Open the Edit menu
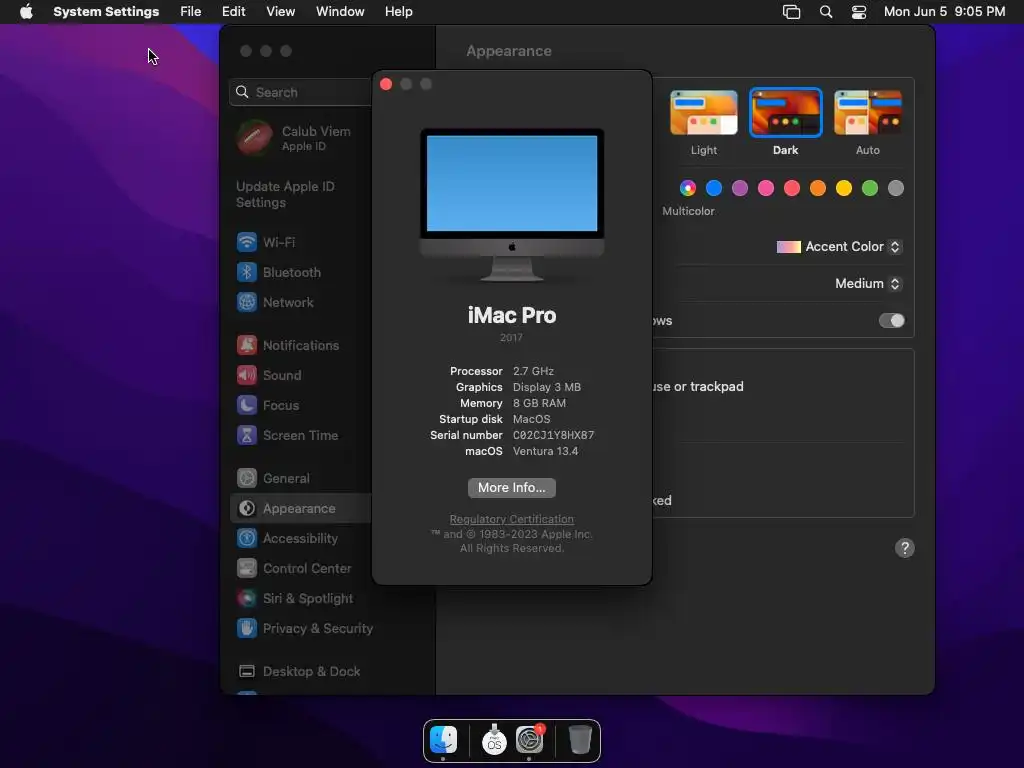The height and width of the screenshot is (768, 1024). pos(233,12)
